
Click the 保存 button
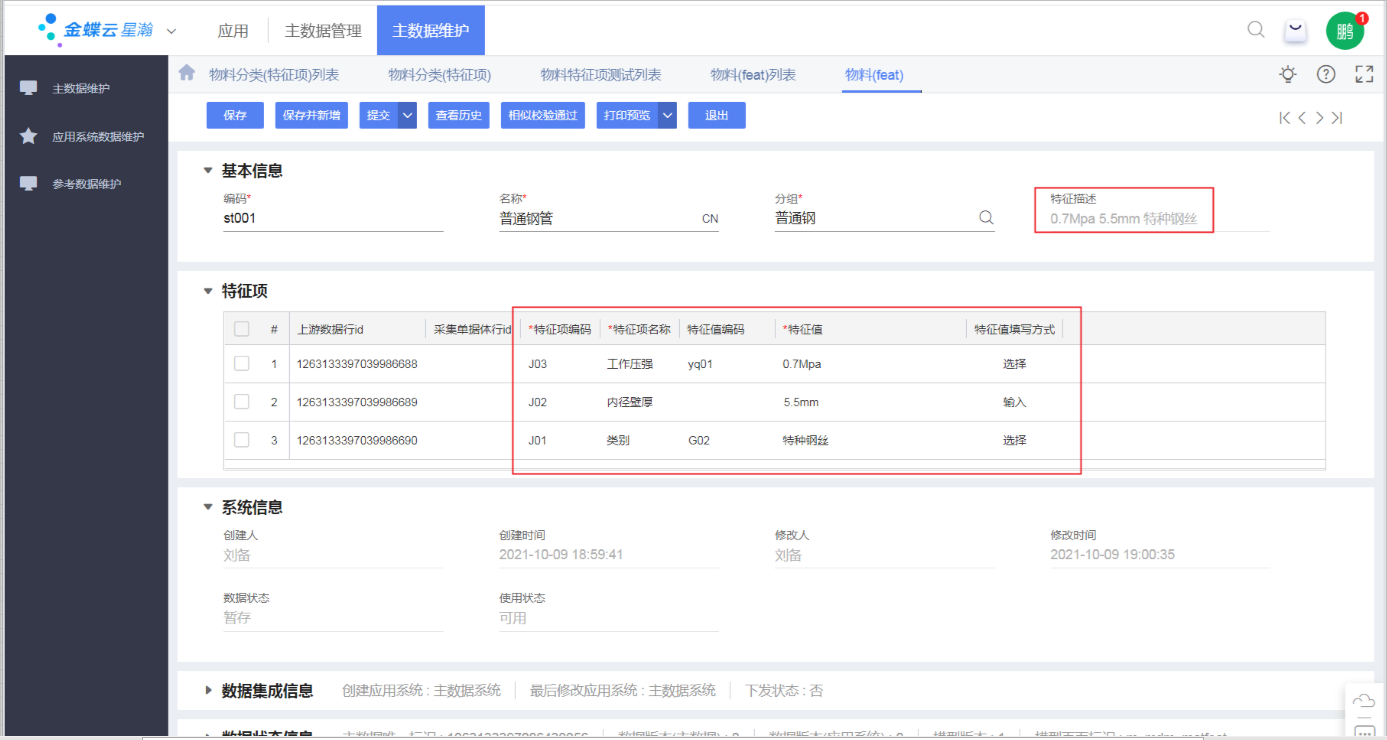tap(235, 115)
